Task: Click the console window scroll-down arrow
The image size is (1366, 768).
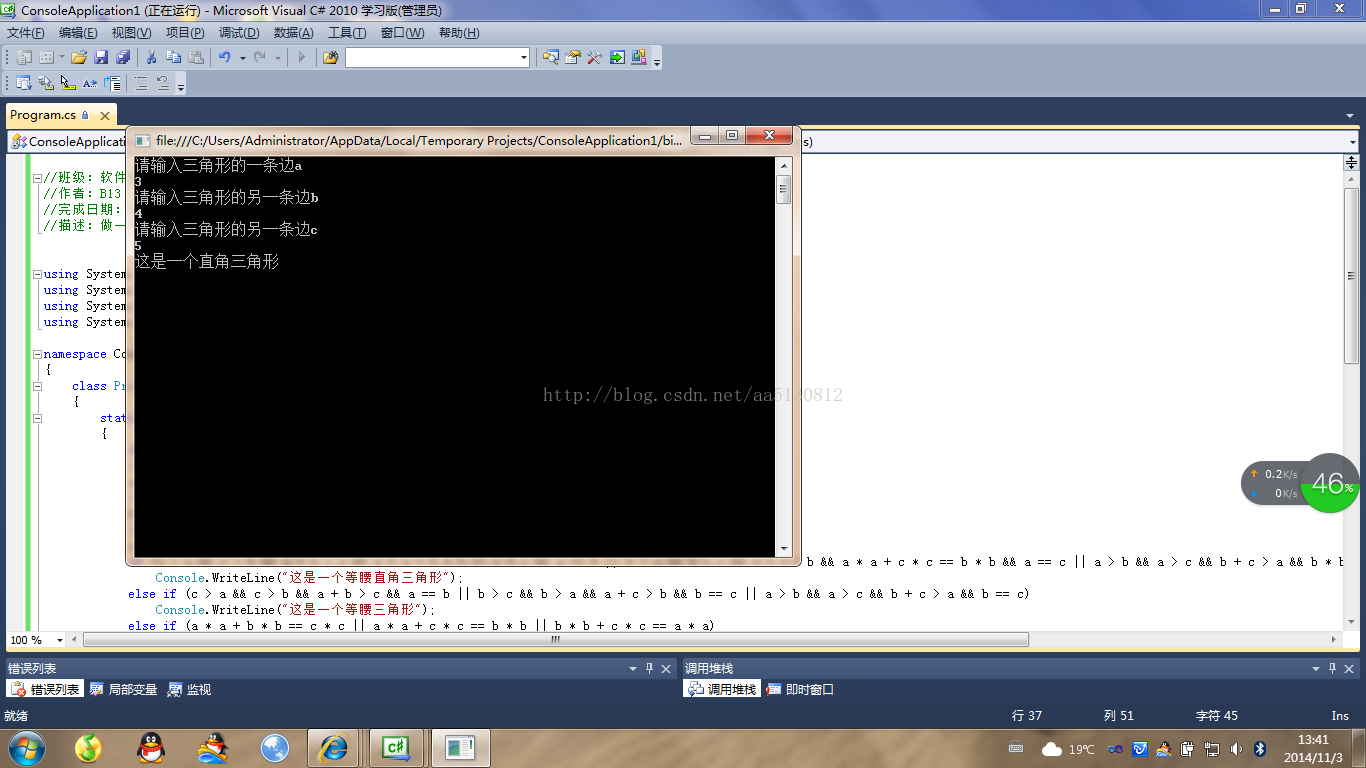Action: point(784,548)
